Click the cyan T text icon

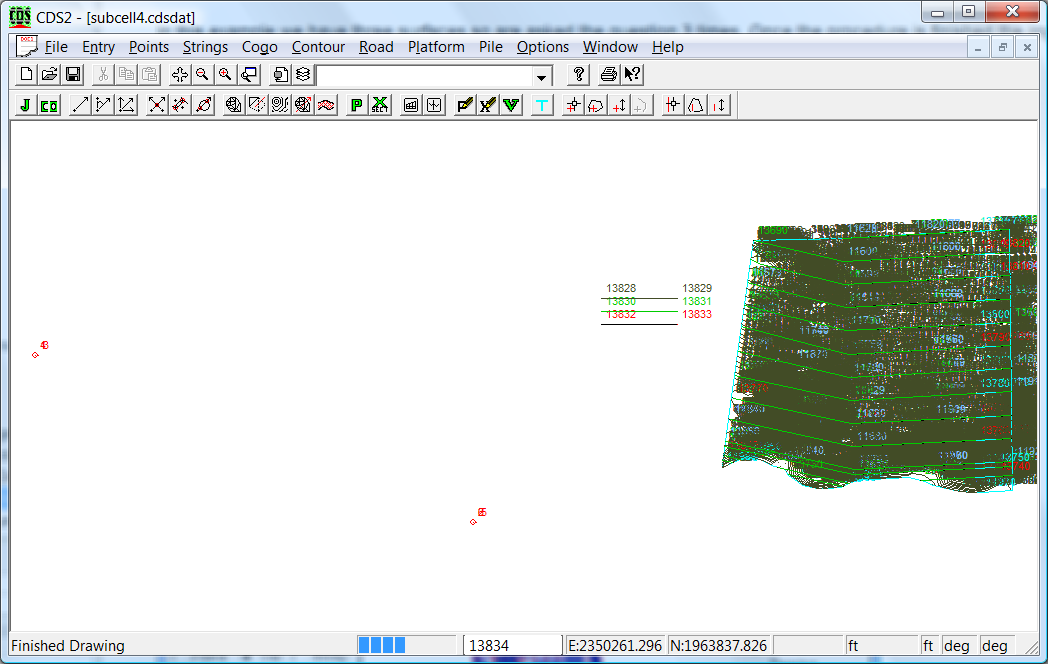point(542,105)
